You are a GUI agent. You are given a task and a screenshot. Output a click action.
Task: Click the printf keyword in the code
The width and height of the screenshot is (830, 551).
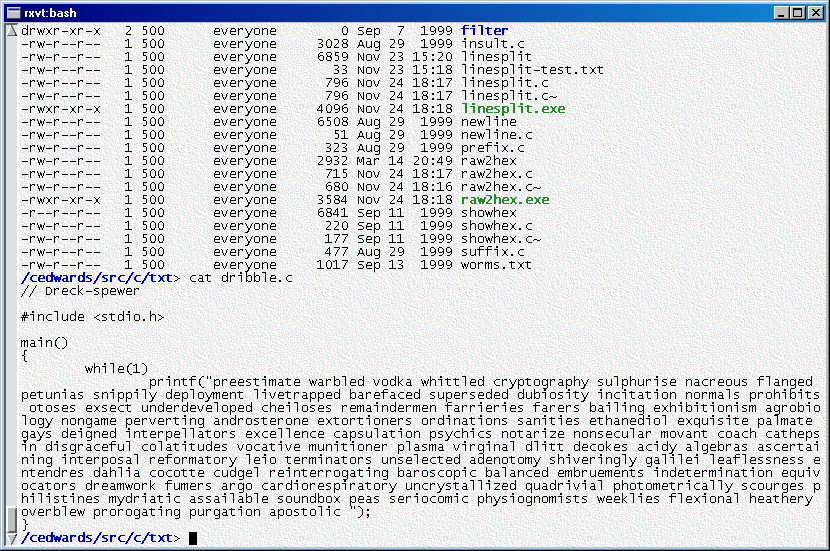coord(172,381)
